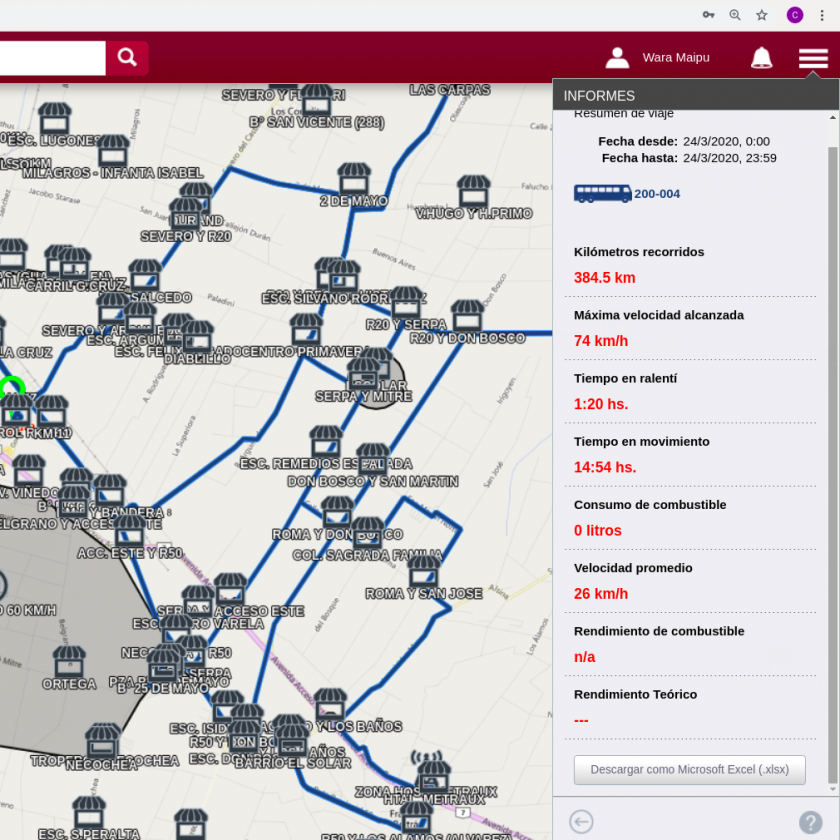Open the notifications bell
This screenshot has width=840, height=840.
761,58
